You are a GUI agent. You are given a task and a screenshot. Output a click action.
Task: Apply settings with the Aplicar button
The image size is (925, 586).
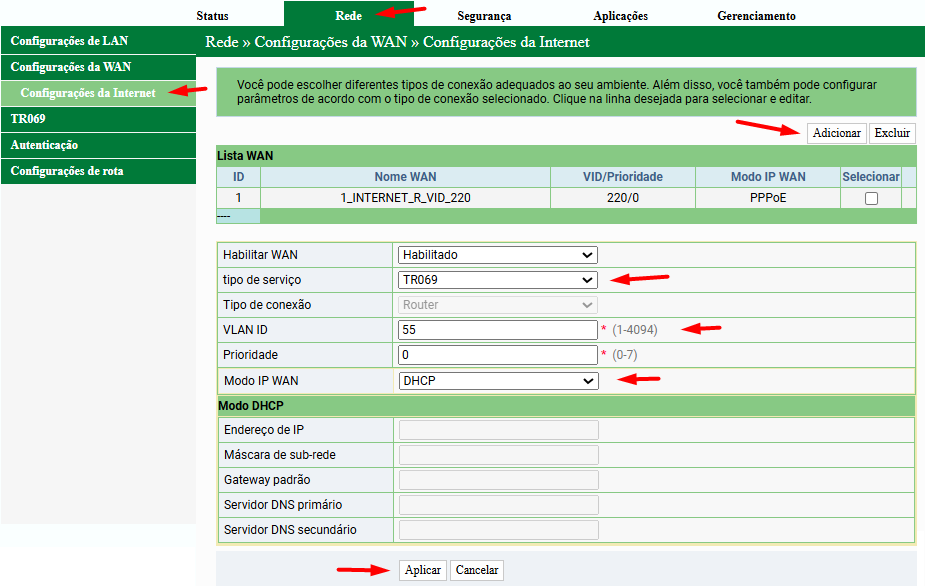(x=422, y=570)
